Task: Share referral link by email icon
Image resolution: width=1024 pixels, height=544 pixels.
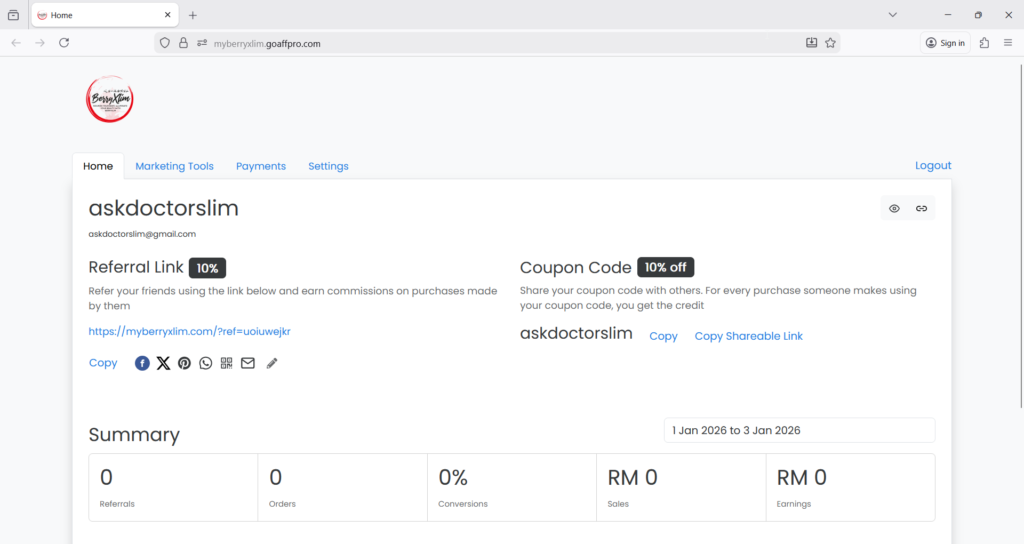Action: [247, 363]
